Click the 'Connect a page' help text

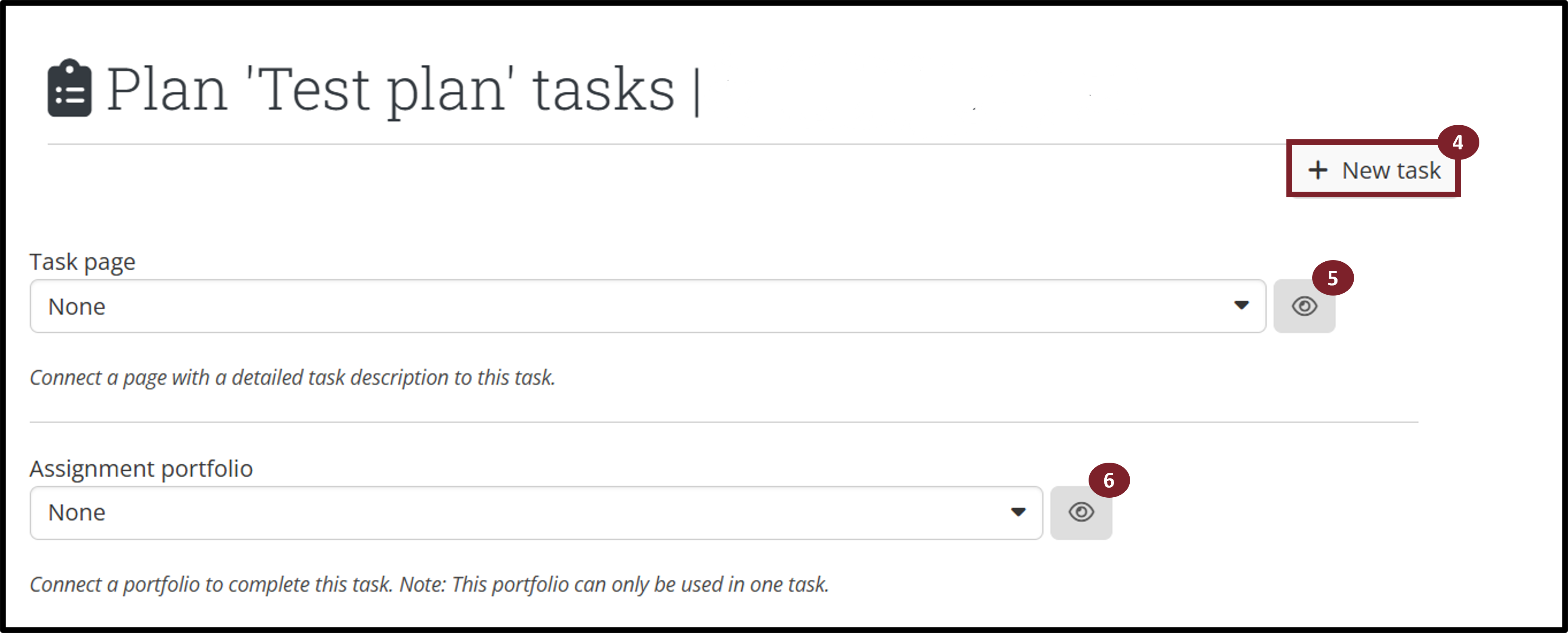coord(292,377)
